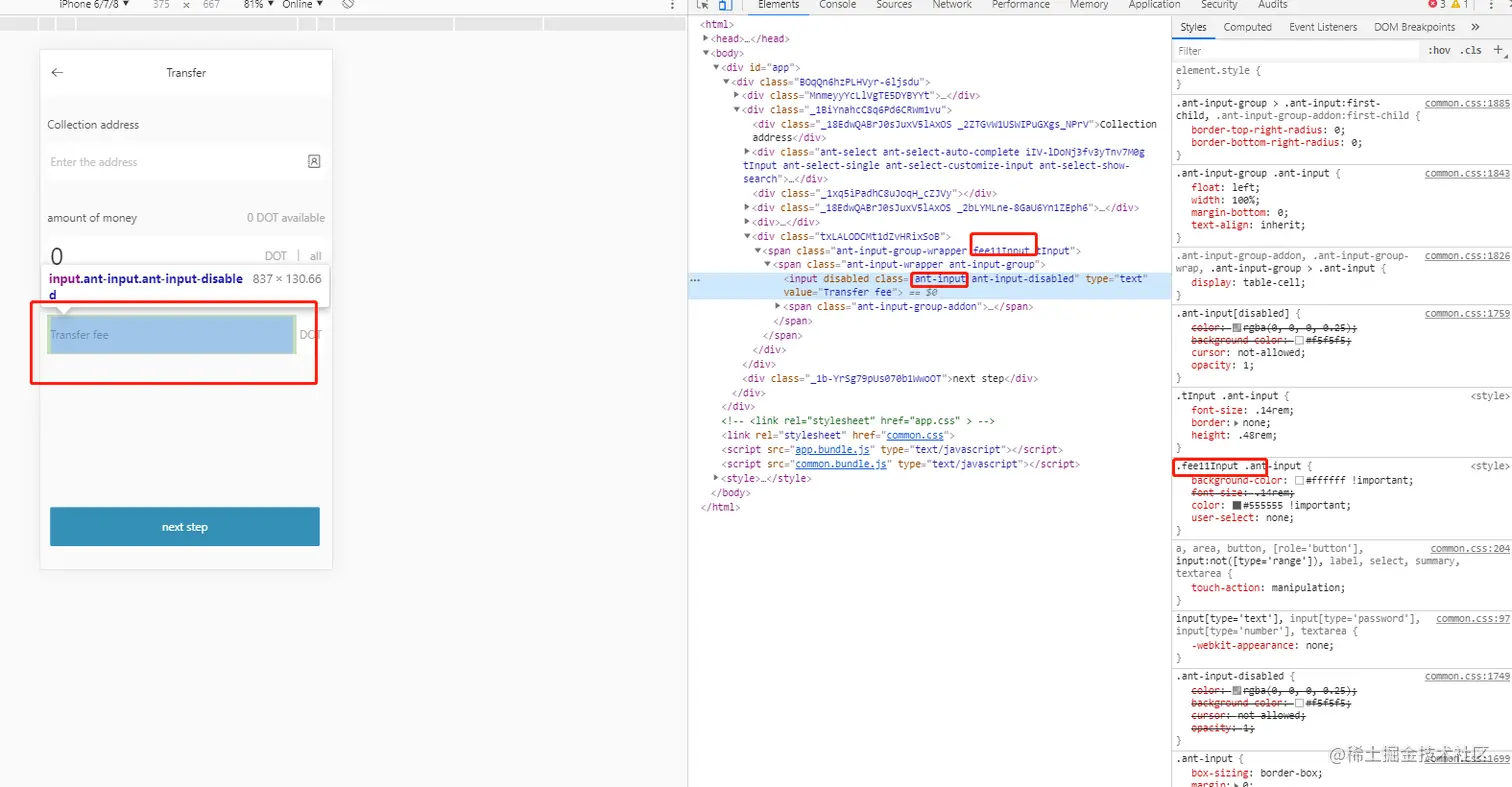Add a new style rule plus icon
Viewport: 1512px width, 787px height.
(x=1498, y=50)
